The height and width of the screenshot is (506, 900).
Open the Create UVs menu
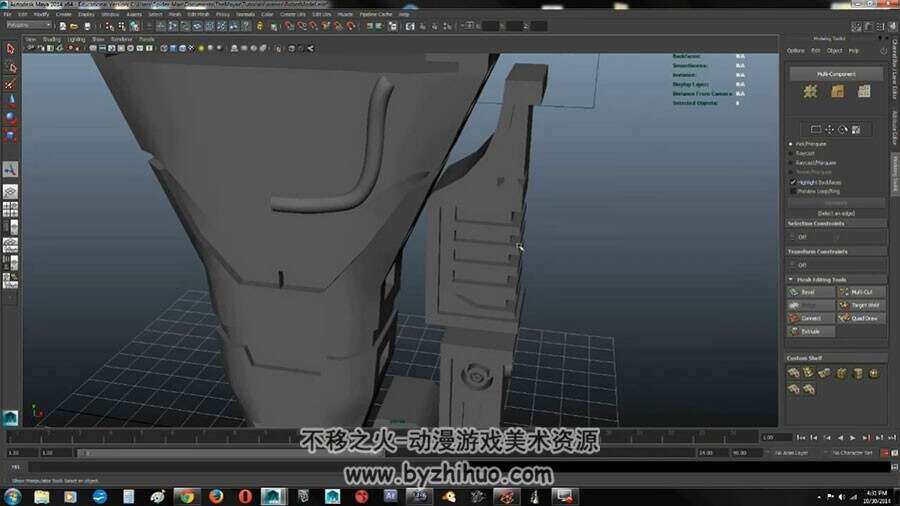point(293,14)
